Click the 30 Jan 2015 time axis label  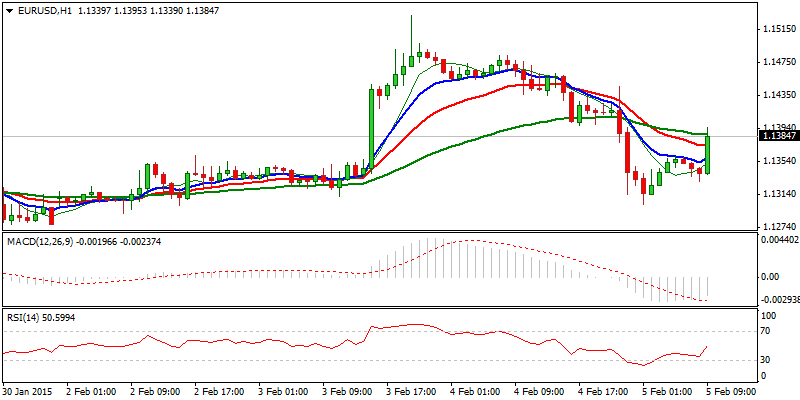(x=27, y=392)
